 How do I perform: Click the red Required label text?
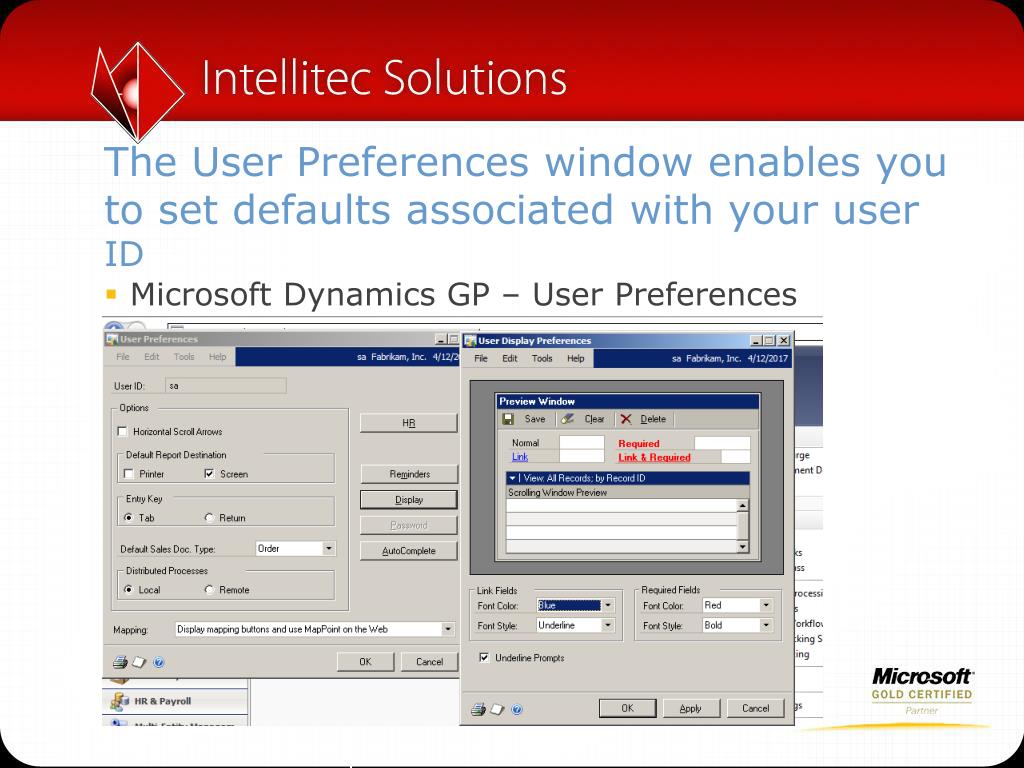639,443
